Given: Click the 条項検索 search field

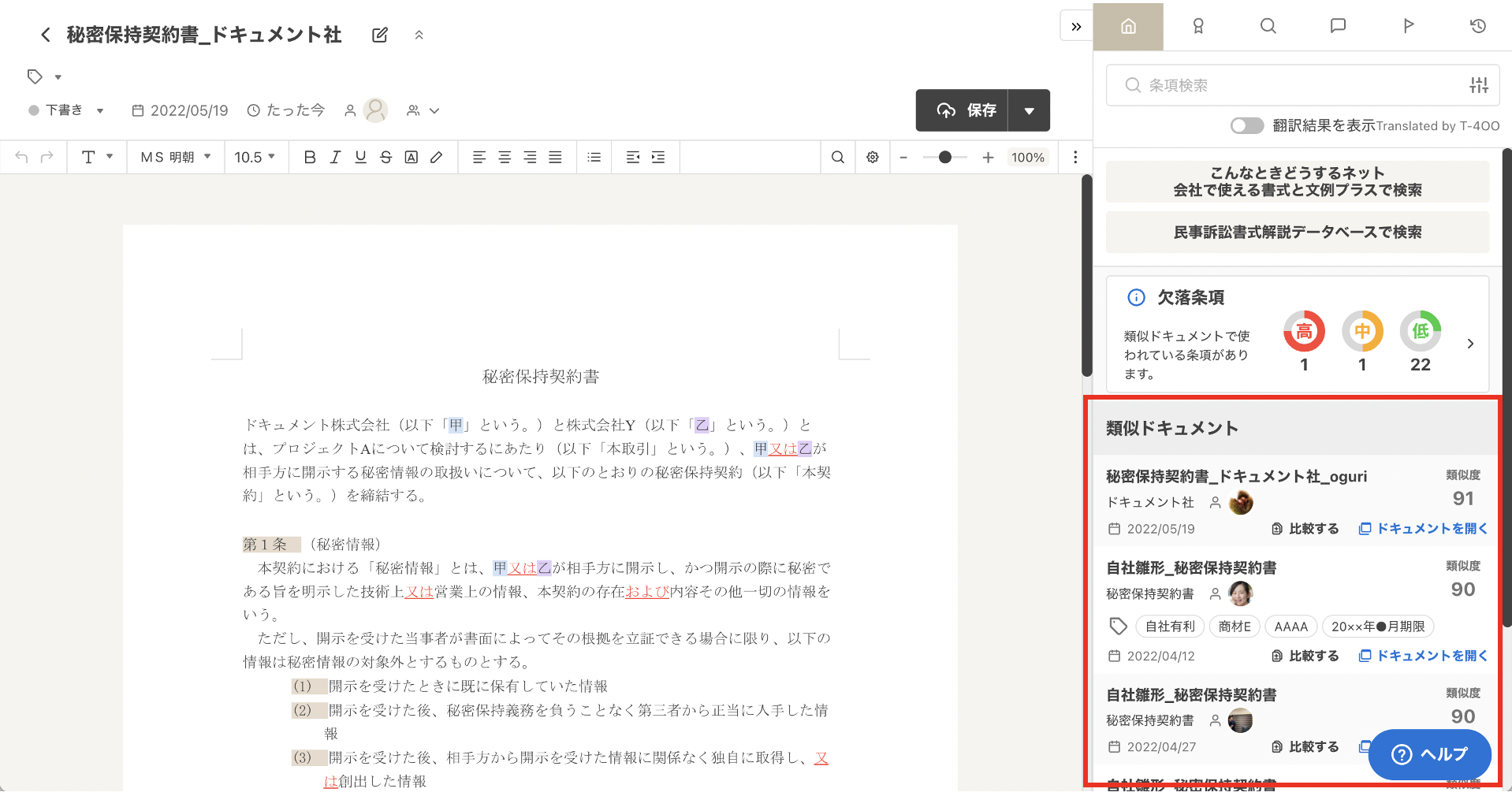Looking at the screenshot, I should point(1293,85).
